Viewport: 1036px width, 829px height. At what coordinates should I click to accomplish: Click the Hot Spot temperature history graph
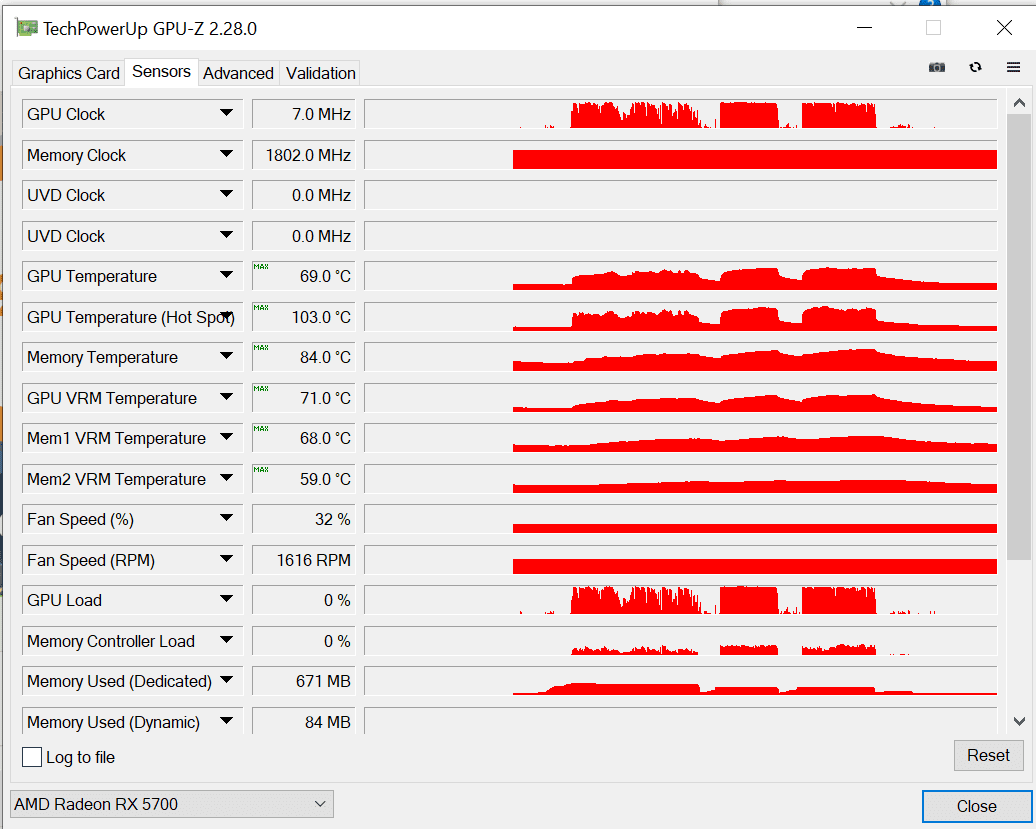pyautogui.click(x=681, y=316)
